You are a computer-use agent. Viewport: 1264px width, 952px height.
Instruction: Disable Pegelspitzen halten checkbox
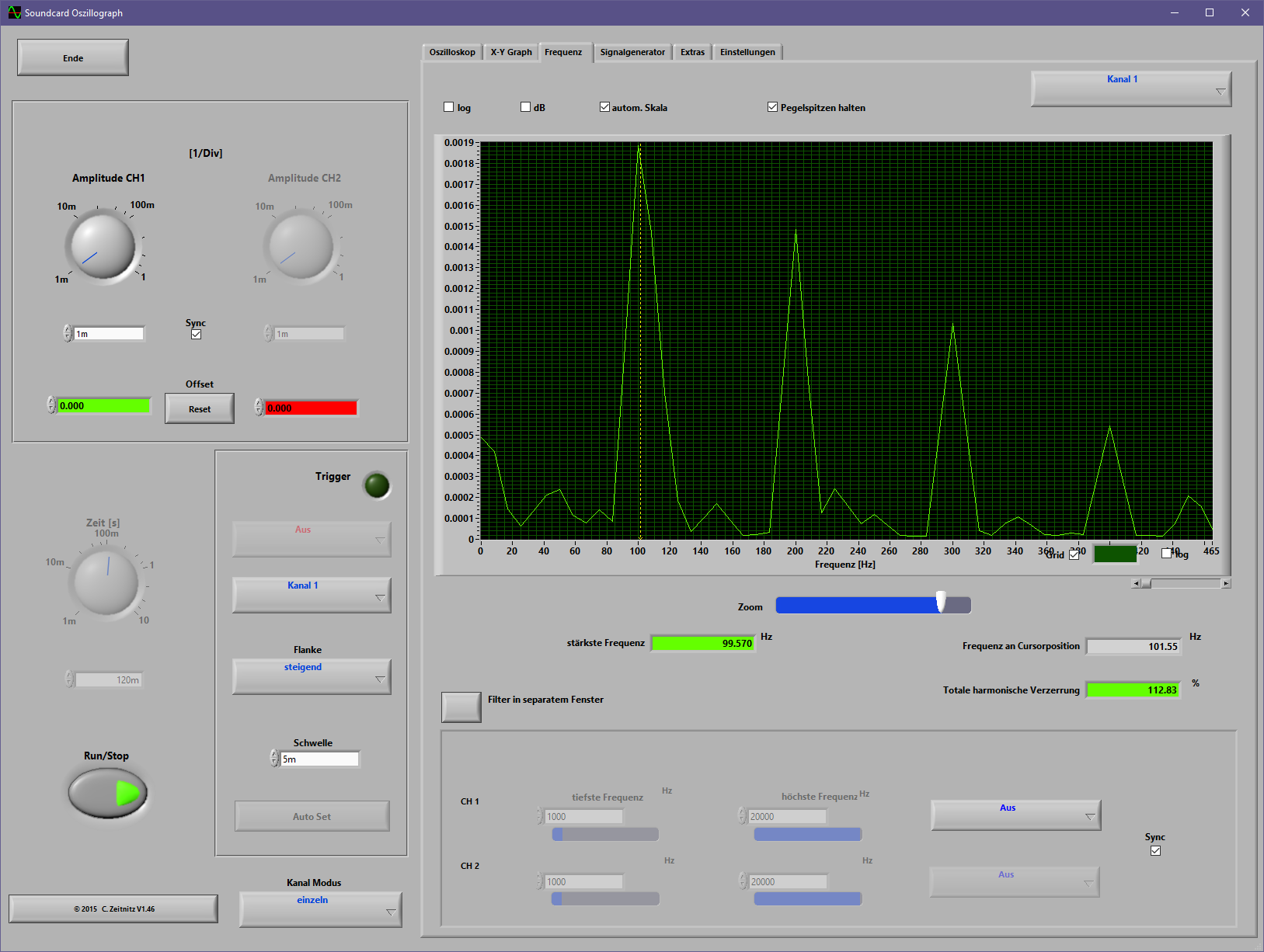click(772, 107)
